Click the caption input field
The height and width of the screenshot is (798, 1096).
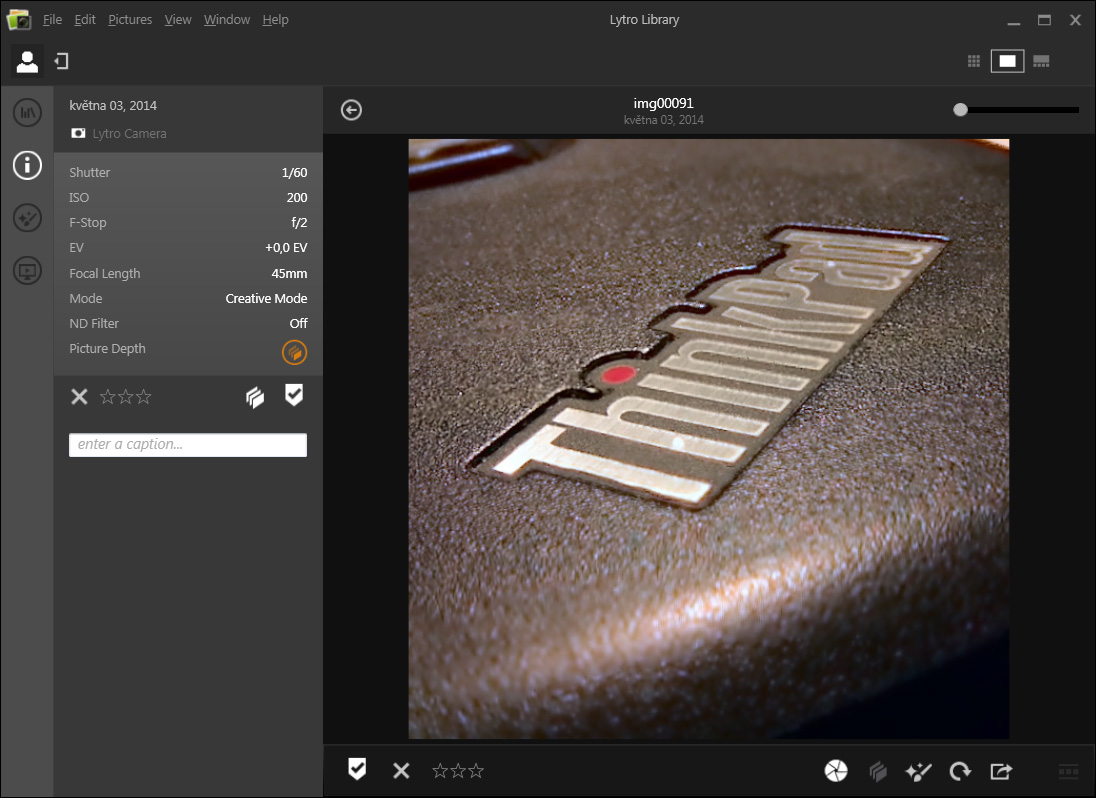188,445
